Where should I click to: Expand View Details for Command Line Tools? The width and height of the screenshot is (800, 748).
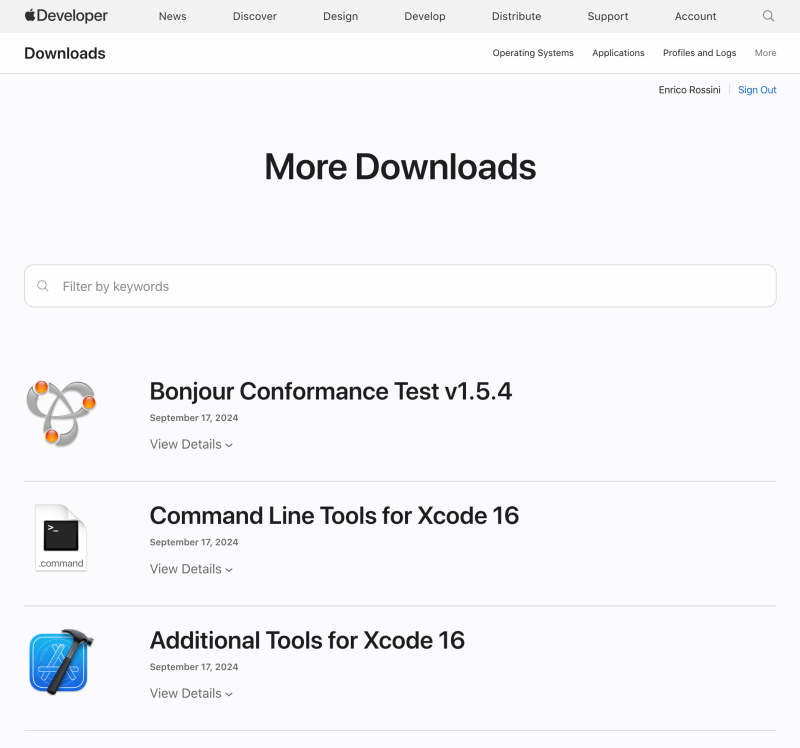(x=191, y=569)
